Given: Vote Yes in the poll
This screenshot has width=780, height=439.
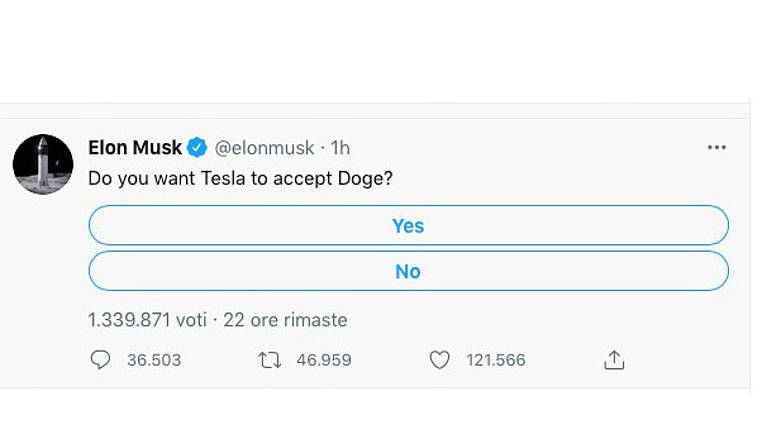Looking at the screenshot, I should pos(408,226).
